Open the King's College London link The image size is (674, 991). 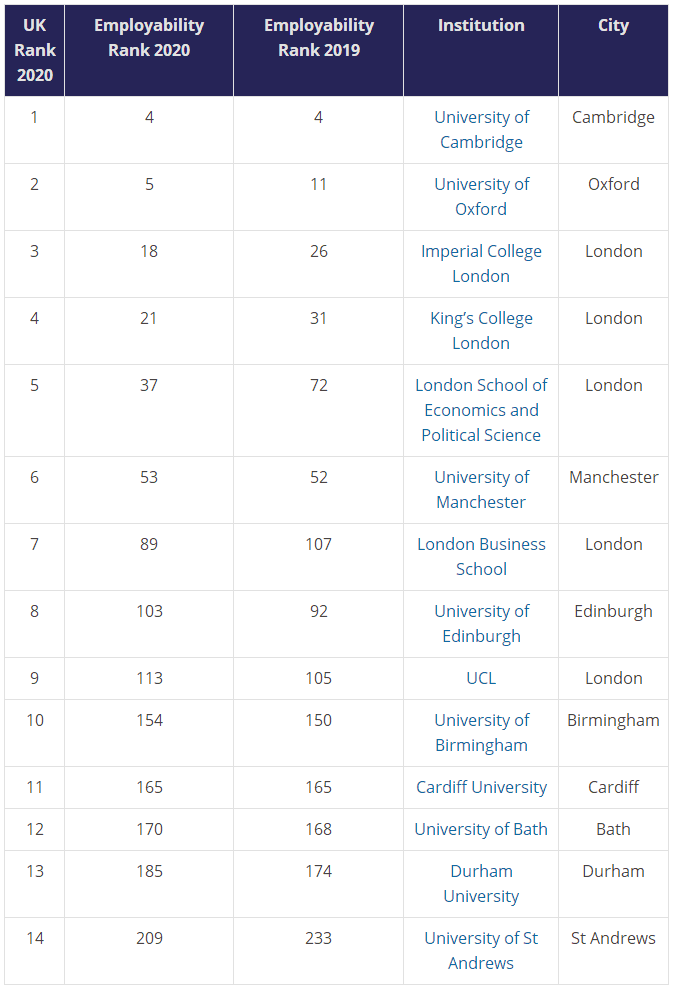[481, 331]
